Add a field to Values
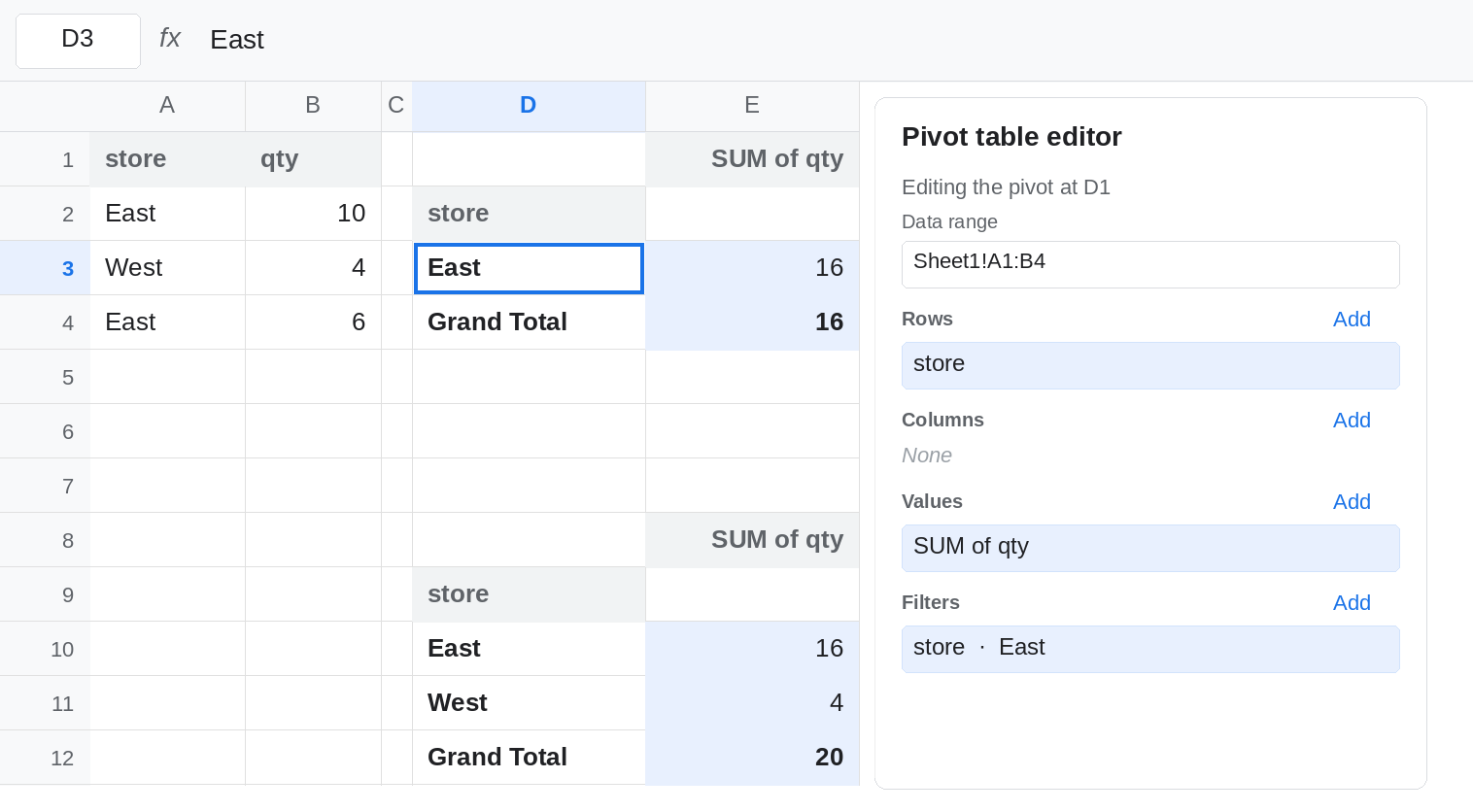Screen dimensions: 1473x812 coord(1352,502)
